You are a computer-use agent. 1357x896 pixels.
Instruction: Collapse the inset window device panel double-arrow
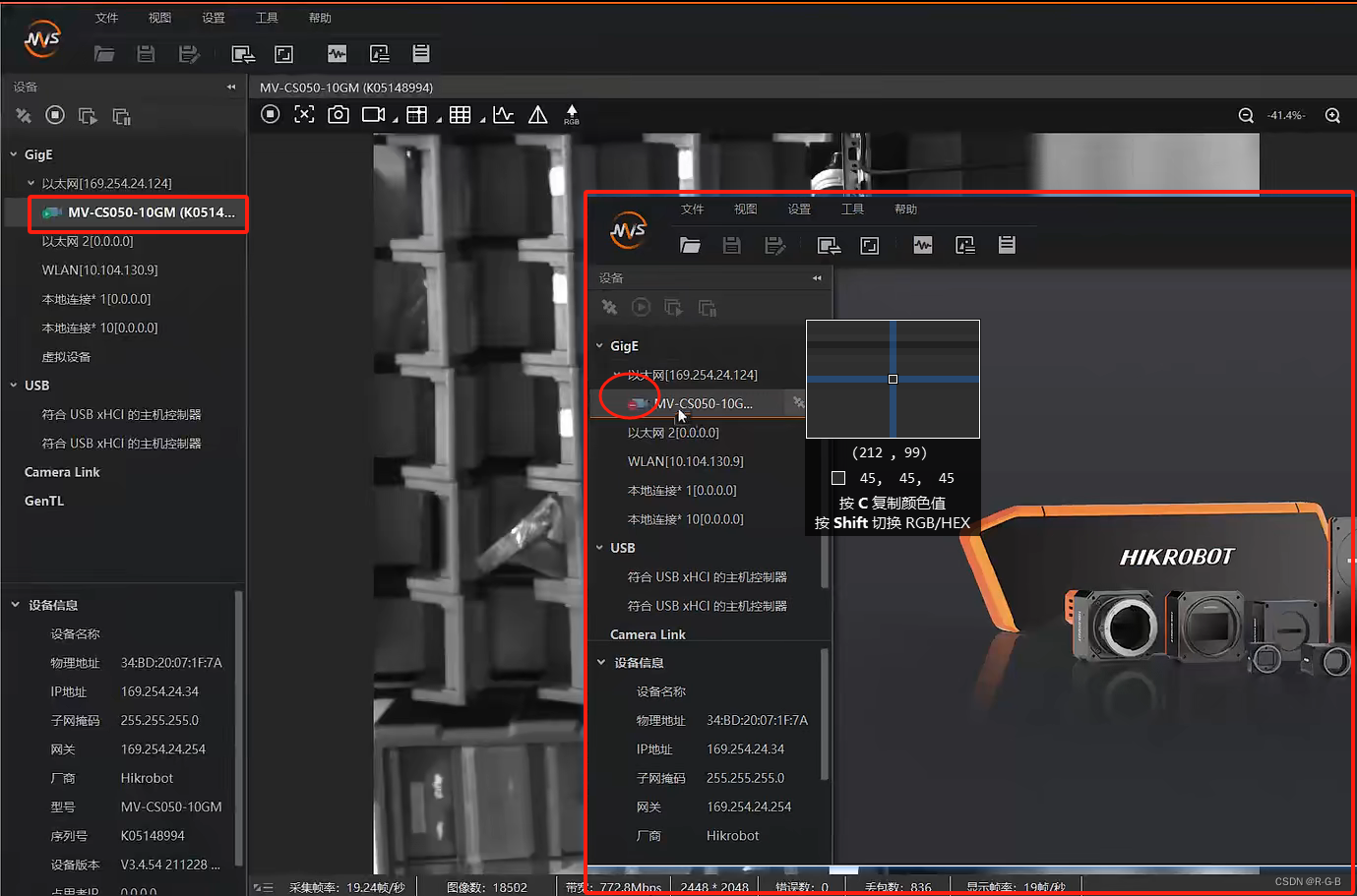pyautogui.click(x=817, y=278)
